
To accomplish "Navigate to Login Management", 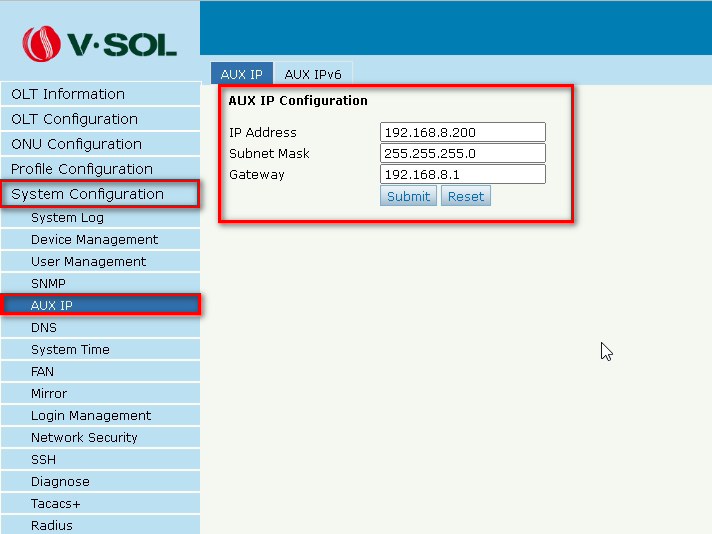I will (91, 415).
